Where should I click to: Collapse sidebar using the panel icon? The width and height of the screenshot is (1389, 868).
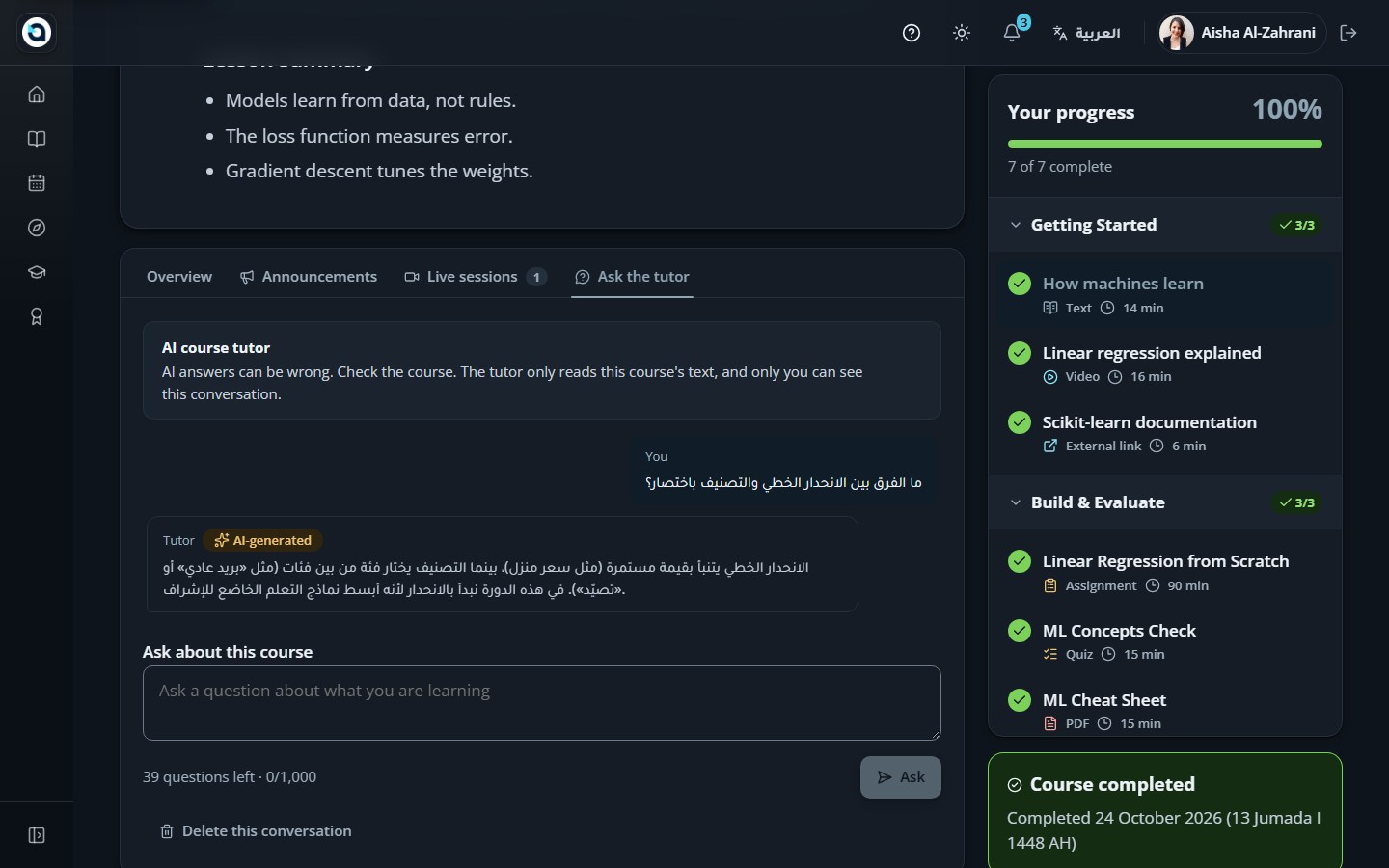[x=37, y=835]
